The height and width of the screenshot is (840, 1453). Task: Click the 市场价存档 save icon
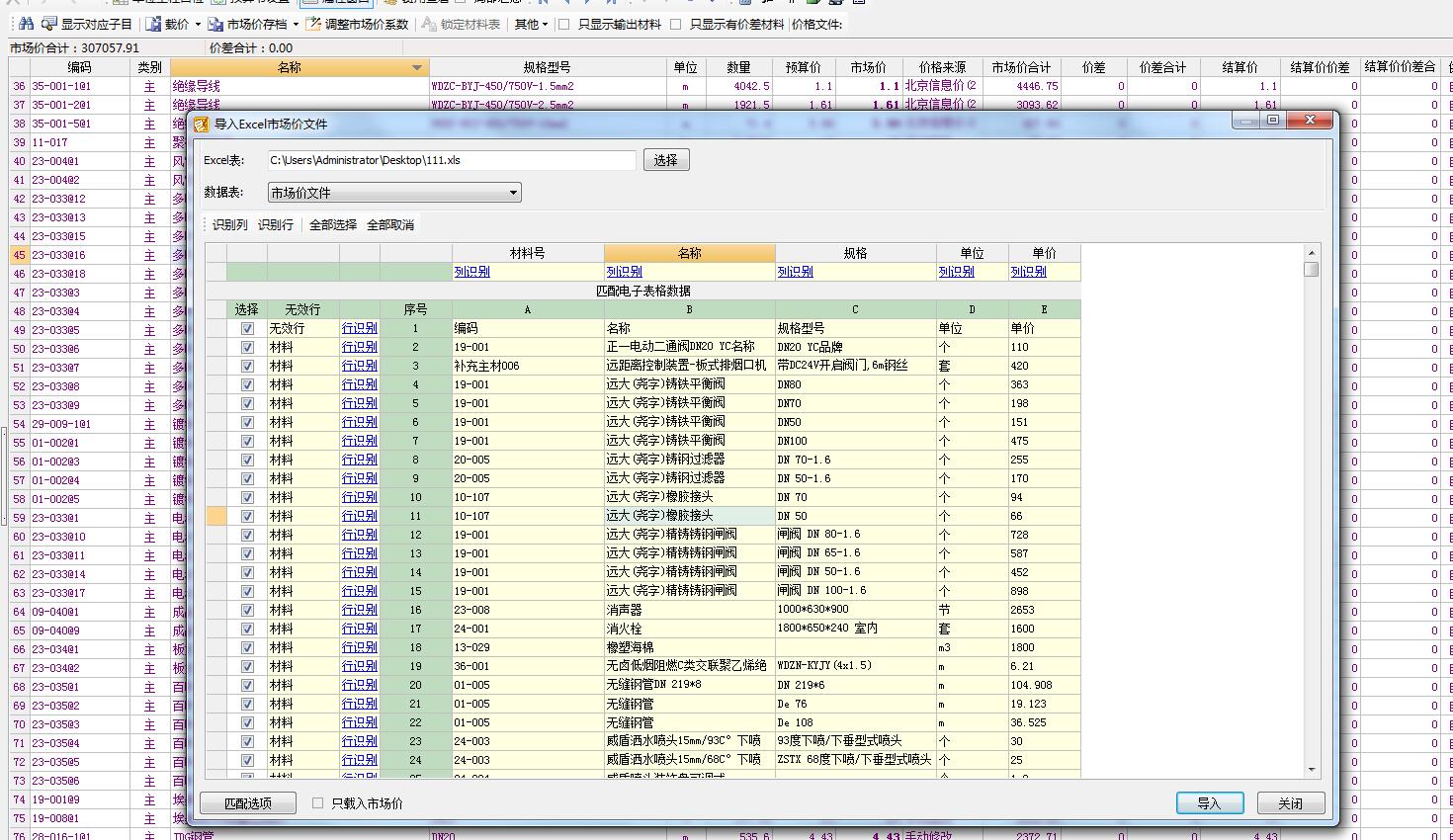click(215, 24)
